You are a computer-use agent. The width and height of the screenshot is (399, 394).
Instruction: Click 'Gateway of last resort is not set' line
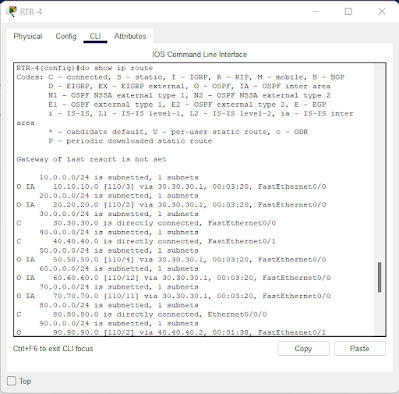[91, 159]
